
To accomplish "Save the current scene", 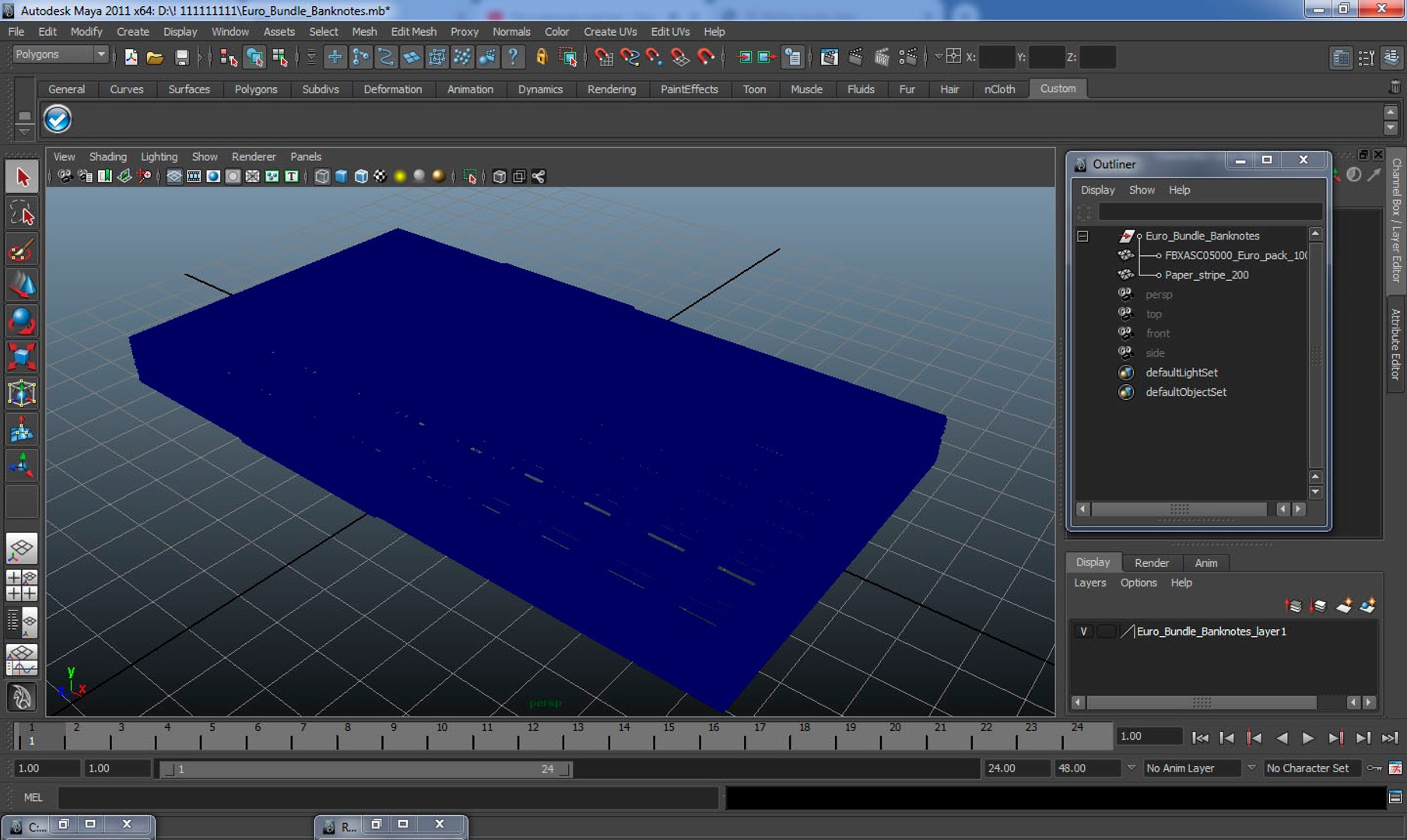I will click(181, 57).
